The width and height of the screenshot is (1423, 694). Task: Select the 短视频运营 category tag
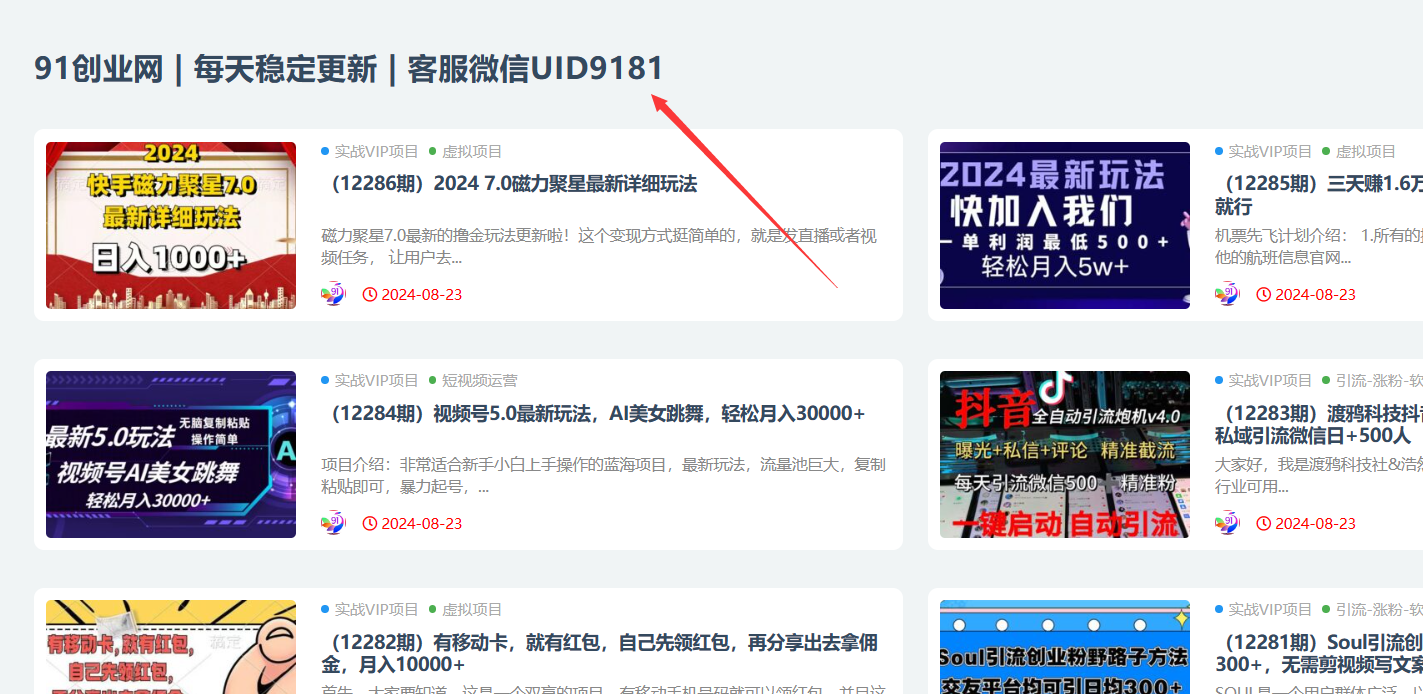(480, 381)
